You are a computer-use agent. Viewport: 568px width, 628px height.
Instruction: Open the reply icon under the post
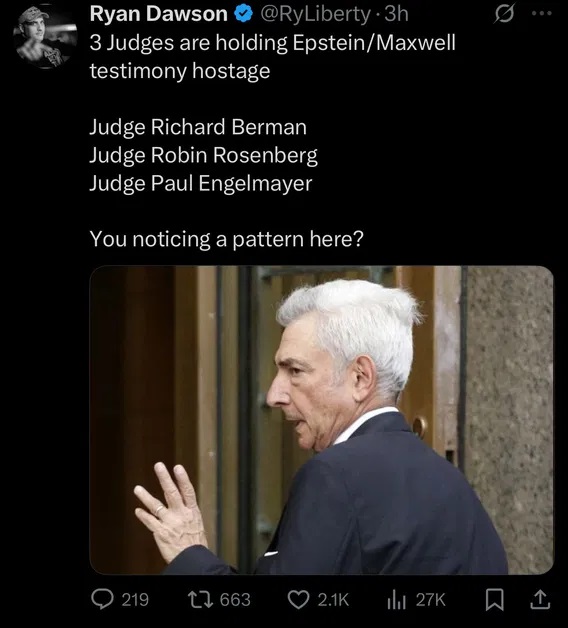[x=102, y=600]
